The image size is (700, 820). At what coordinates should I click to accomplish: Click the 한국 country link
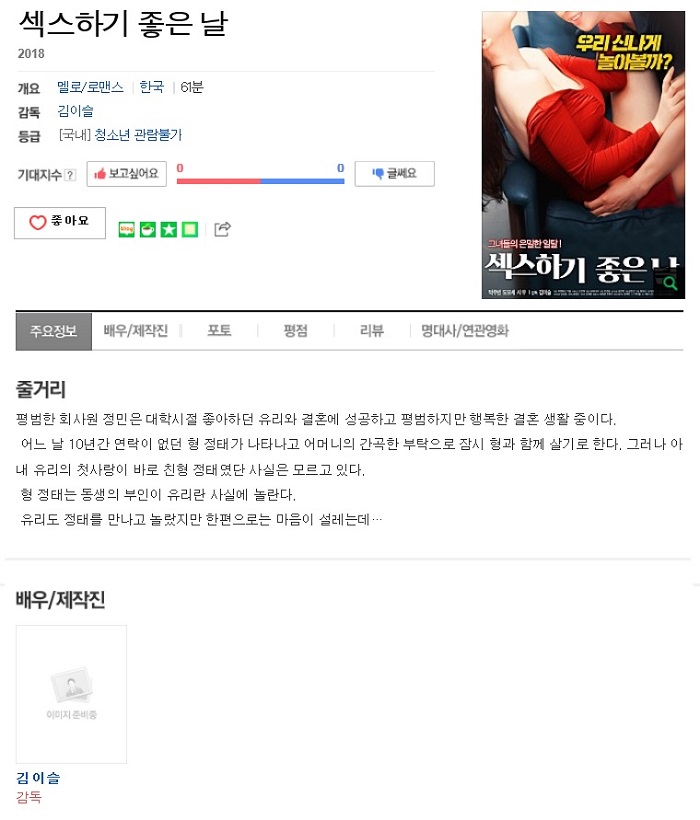tap(152, 87)
